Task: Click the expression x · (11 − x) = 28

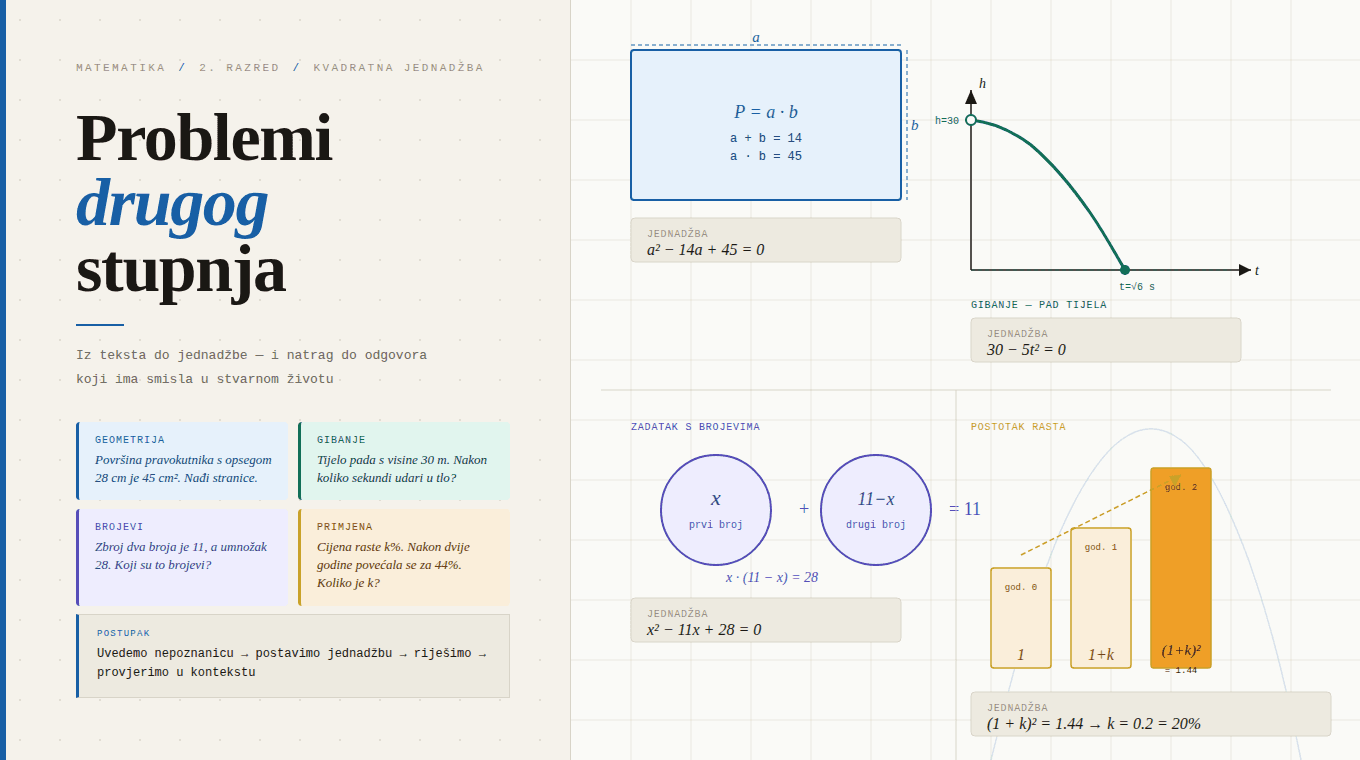Action: [x=772, y=577]
